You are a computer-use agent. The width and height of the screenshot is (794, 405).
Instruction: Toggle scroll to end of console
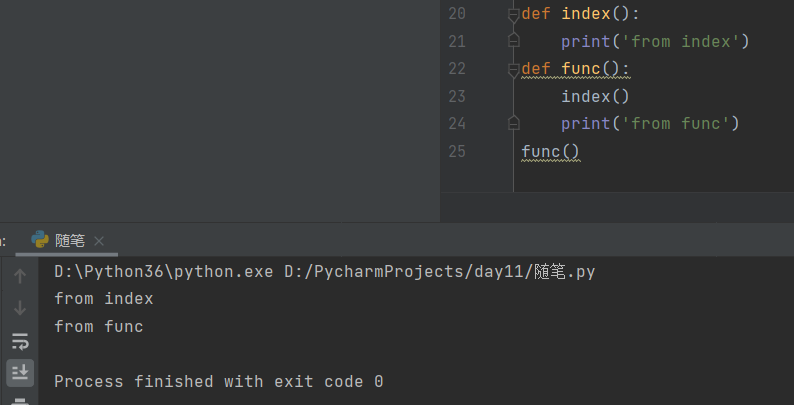click(20, 372)
